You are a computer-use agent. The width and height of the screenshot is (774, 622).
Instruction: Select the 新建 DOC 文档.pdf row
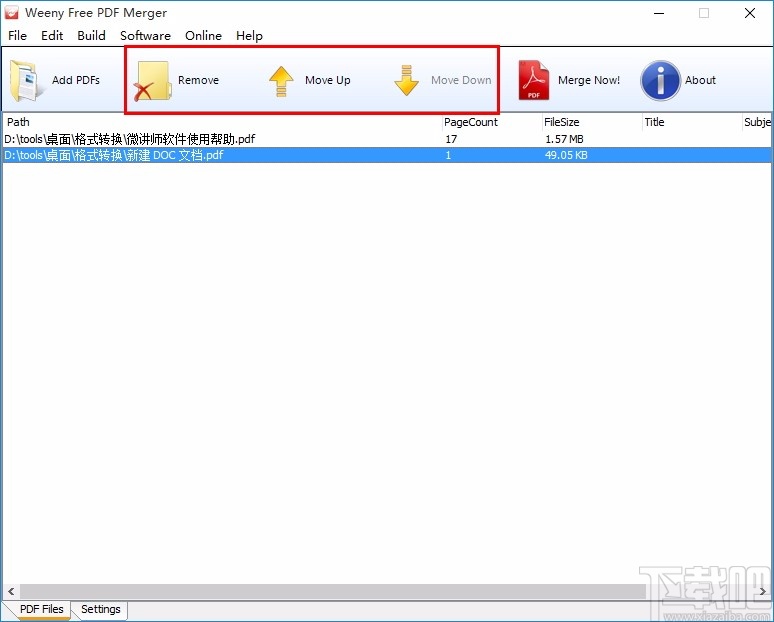click(387, 155)
